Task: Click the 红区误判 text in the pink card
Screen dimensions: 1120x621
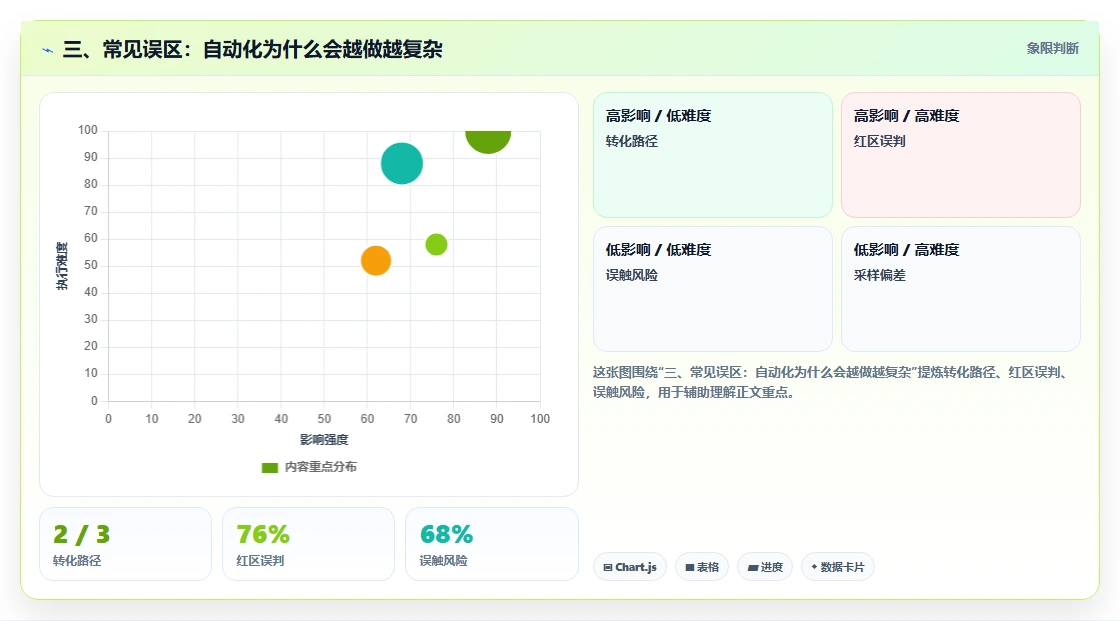Action: coord(879,141)
